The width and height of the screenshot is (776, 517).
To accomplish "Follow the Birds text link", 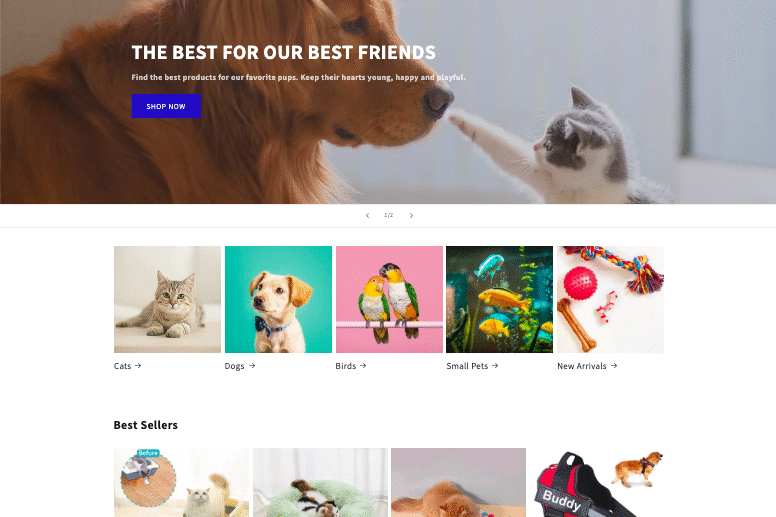I will coord(345,366).
